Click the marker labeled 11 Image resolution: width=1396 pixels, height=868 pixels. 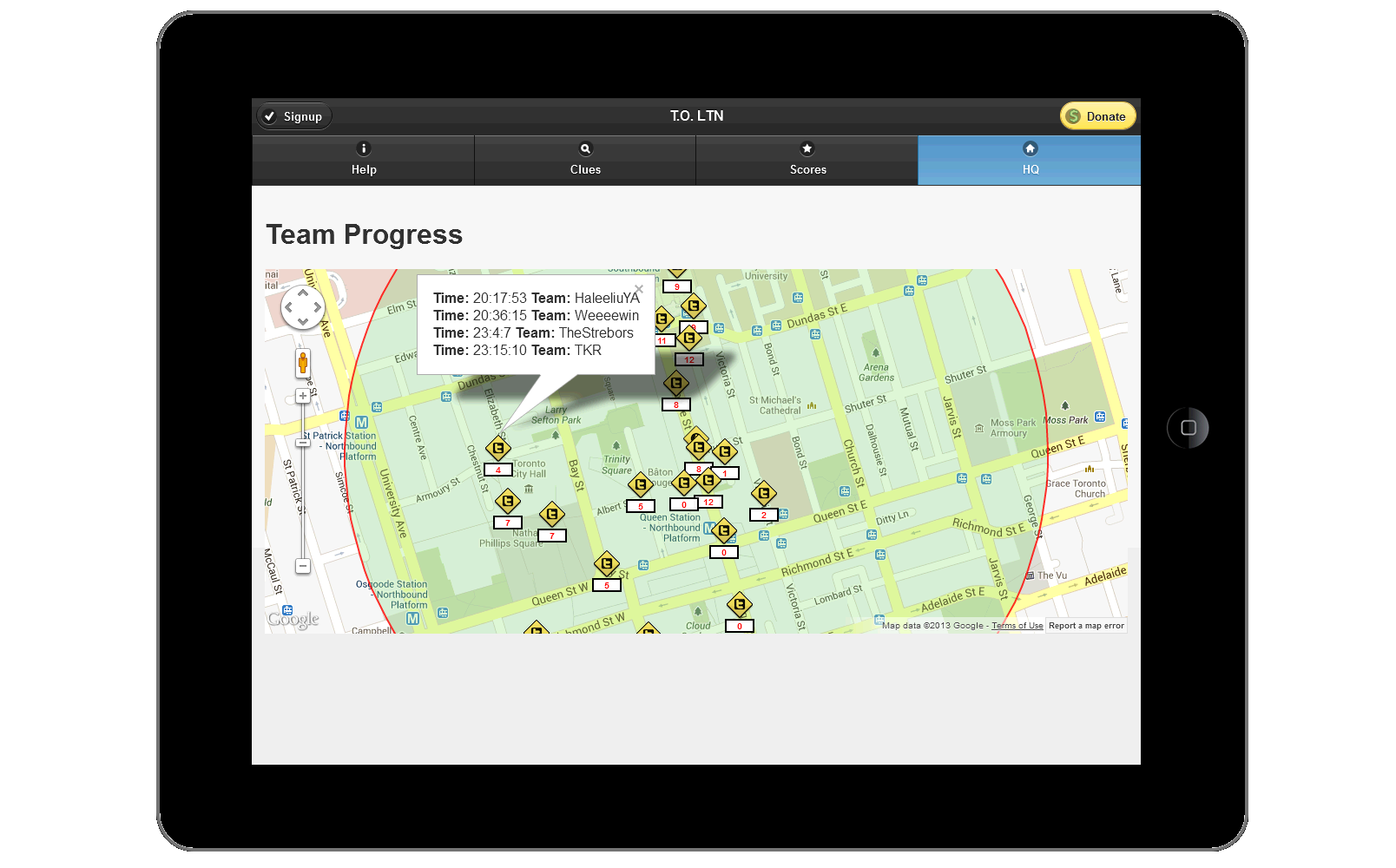pyautogui.click(x=662, y=319)
